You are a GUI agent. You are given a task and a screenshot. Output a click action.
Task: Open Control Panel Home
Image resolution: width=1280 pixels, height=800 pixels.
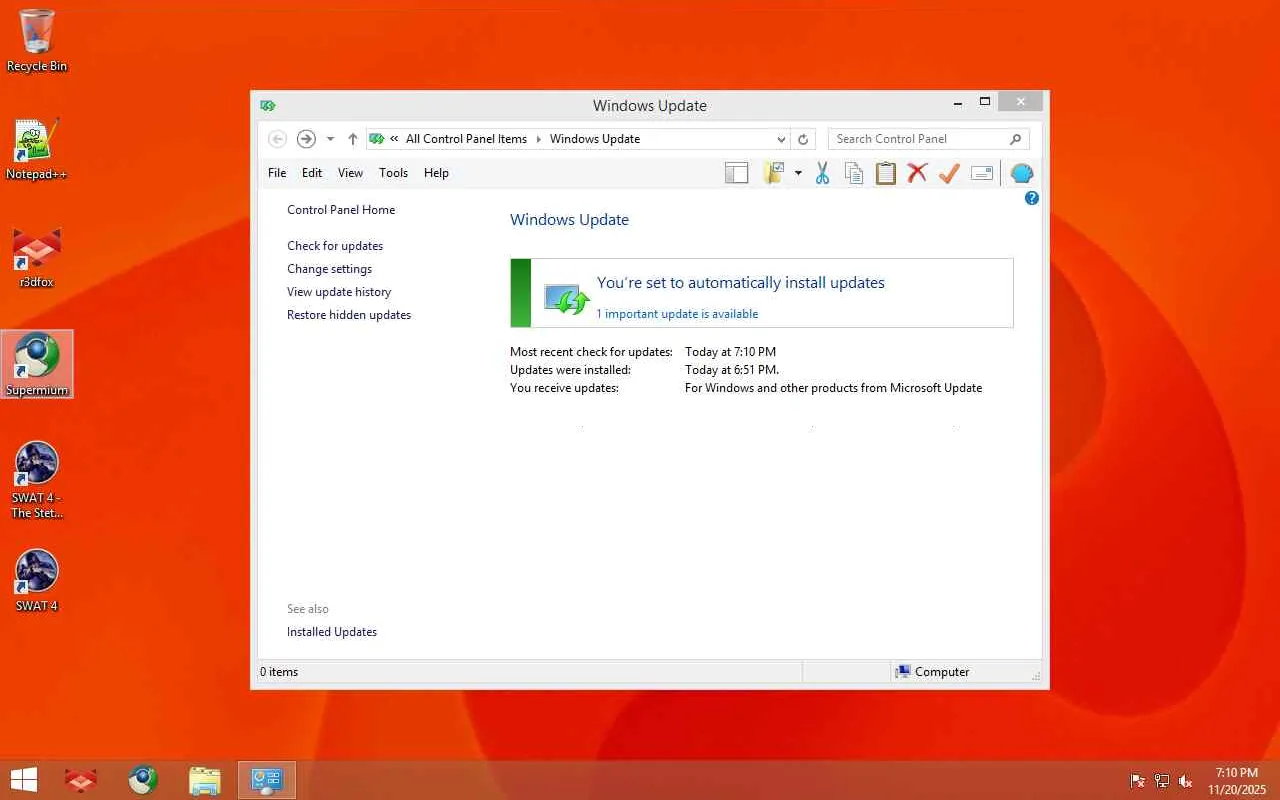pos(341,210)
